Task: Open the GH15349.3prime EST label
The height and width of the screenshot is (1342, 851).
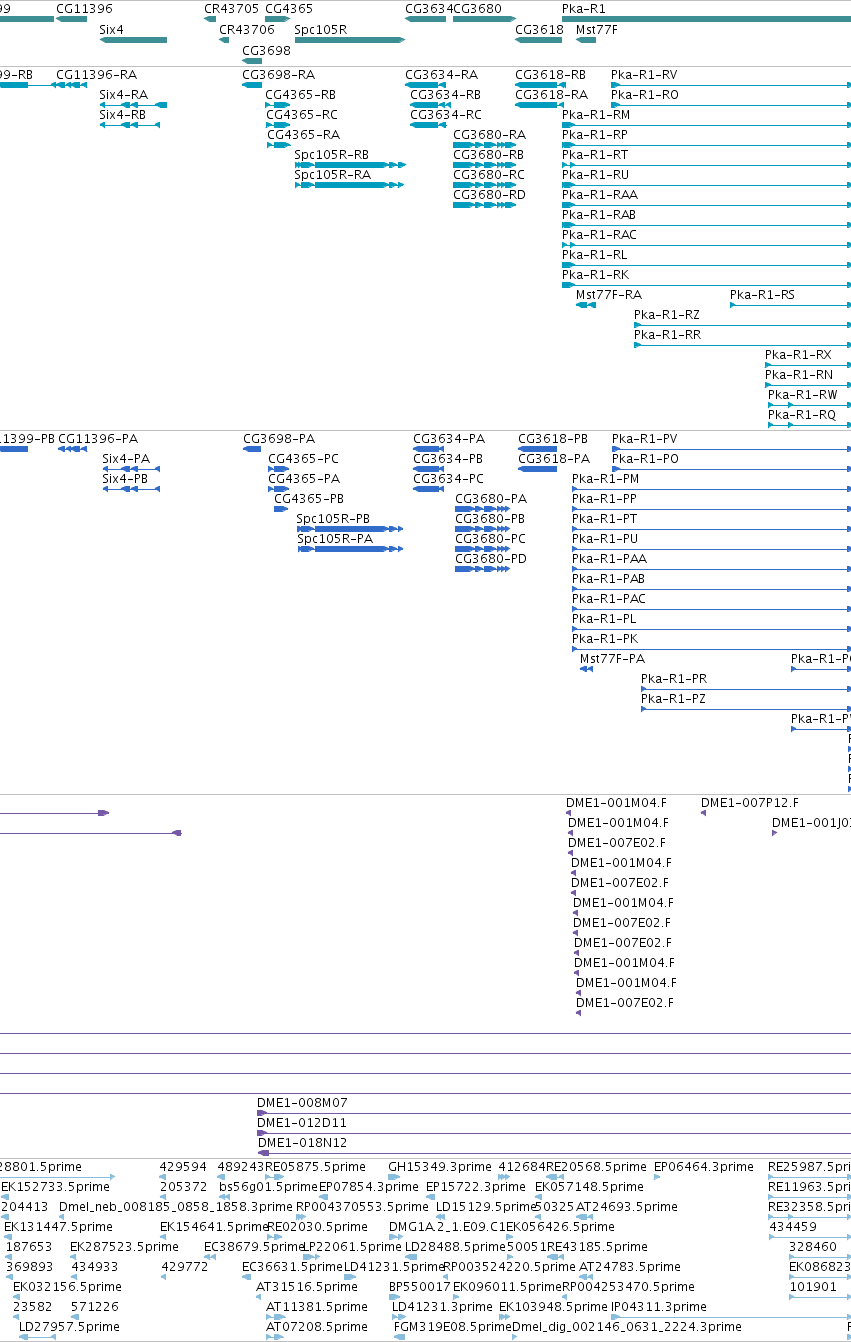Action: pos(440,1166)
